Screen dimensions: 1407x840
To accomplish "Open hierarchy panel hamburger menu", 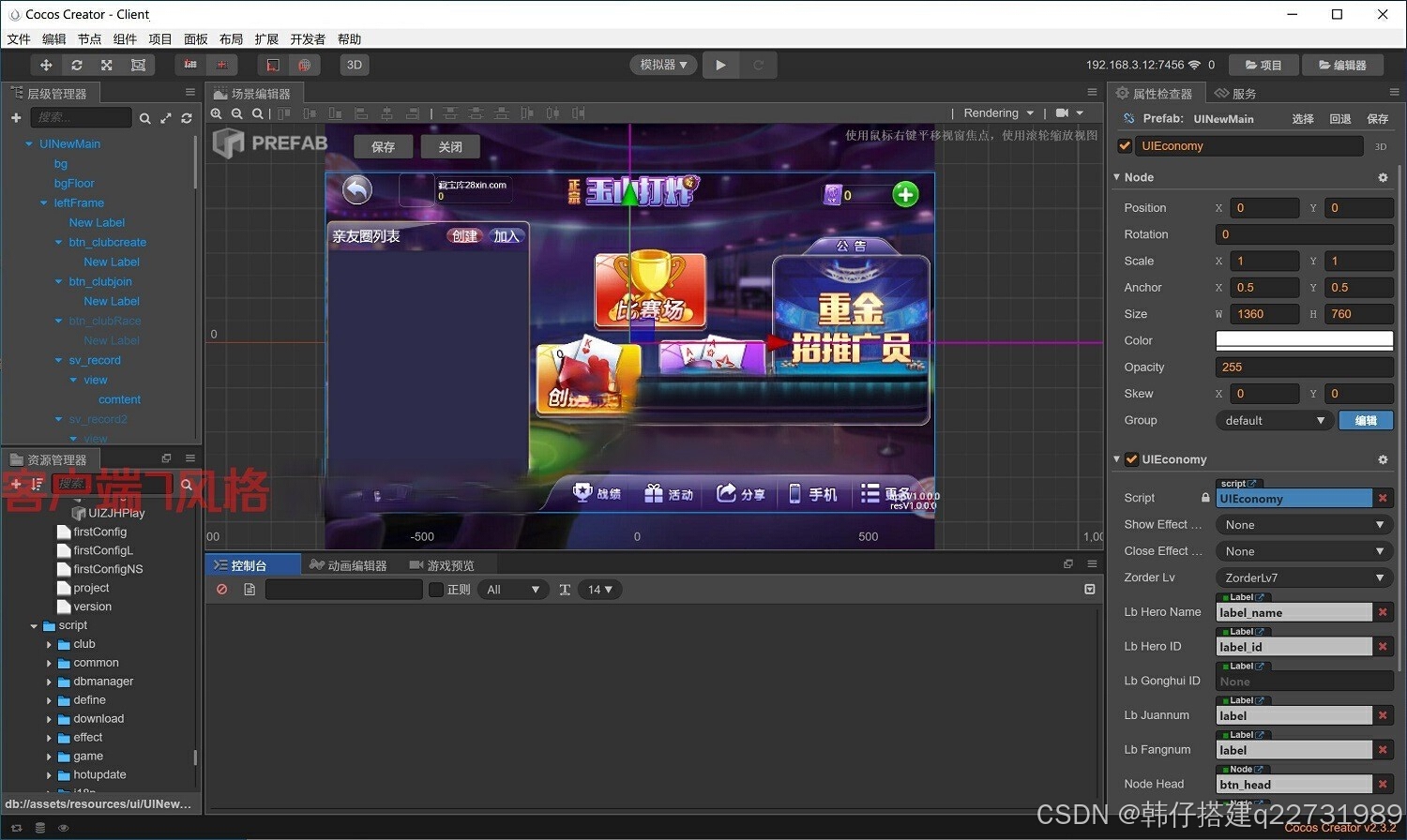I will (x=190, y=92).
